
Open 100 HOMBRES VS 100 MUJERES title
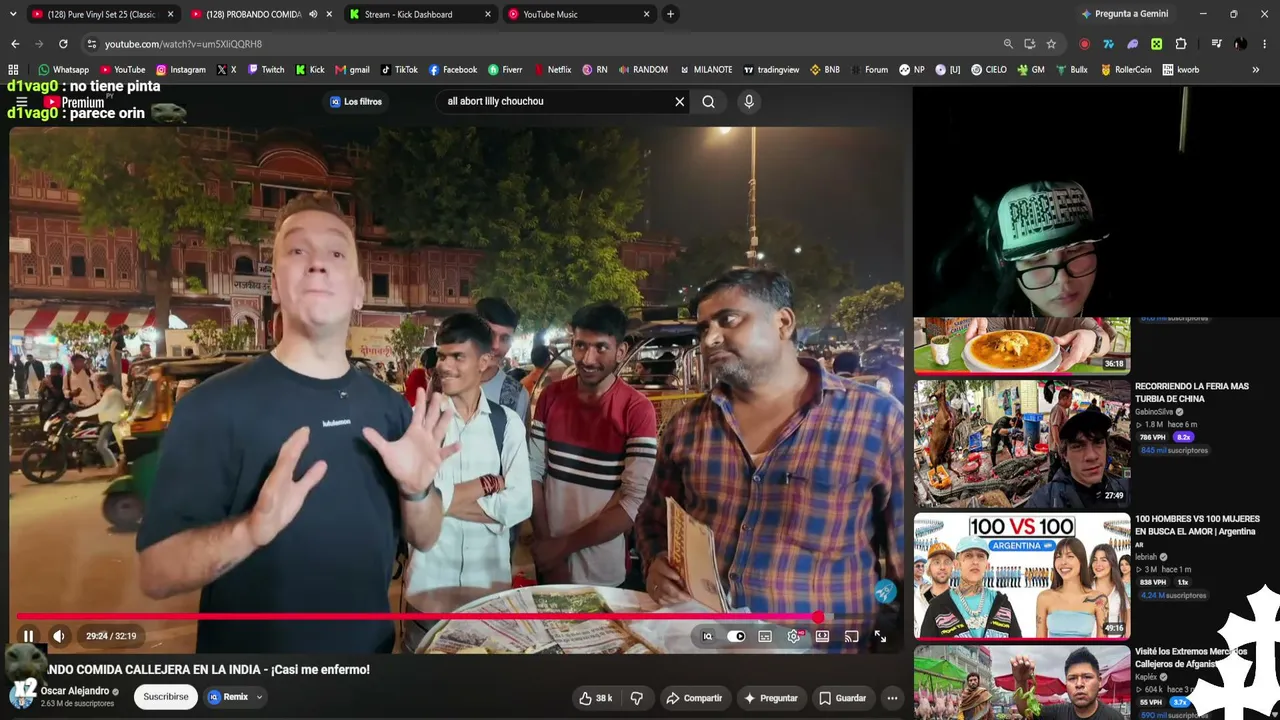click(x=1197, y=525)
